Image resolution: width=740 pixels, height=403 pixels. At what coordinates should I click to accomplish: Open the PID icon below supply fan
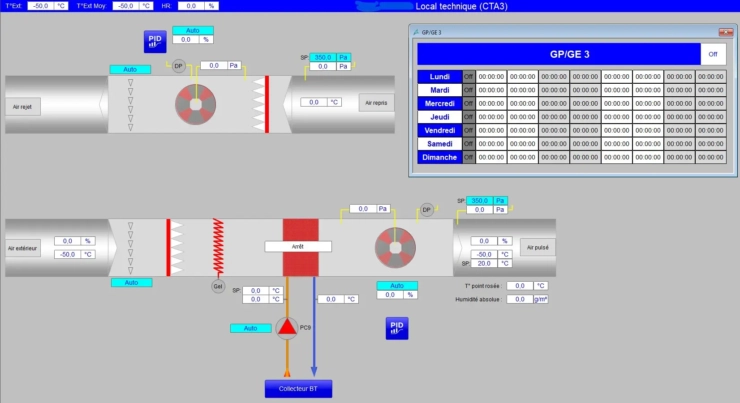[397, 329]
